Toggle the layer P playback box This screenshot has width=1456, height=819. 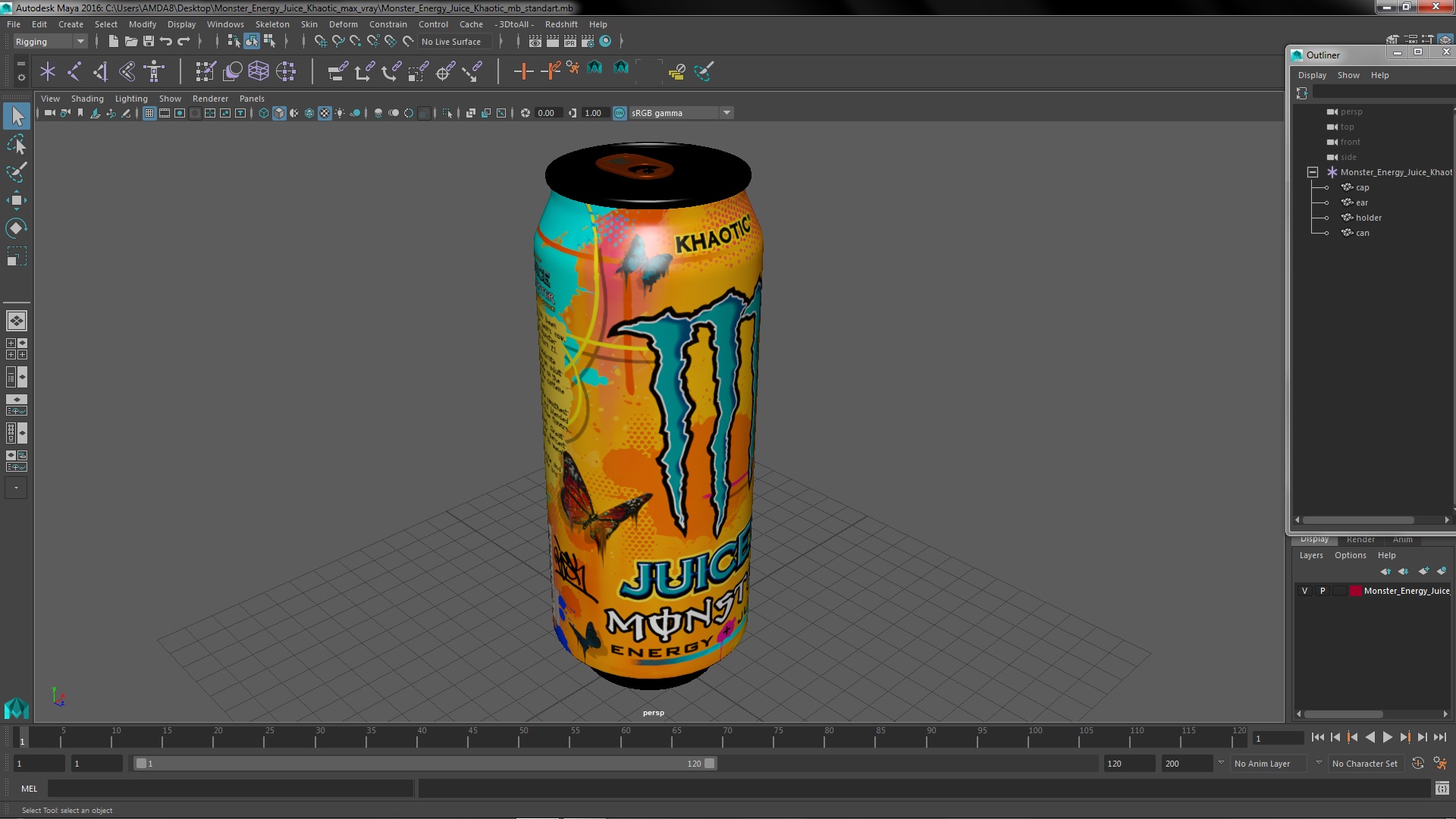(x=1323, y=591)
